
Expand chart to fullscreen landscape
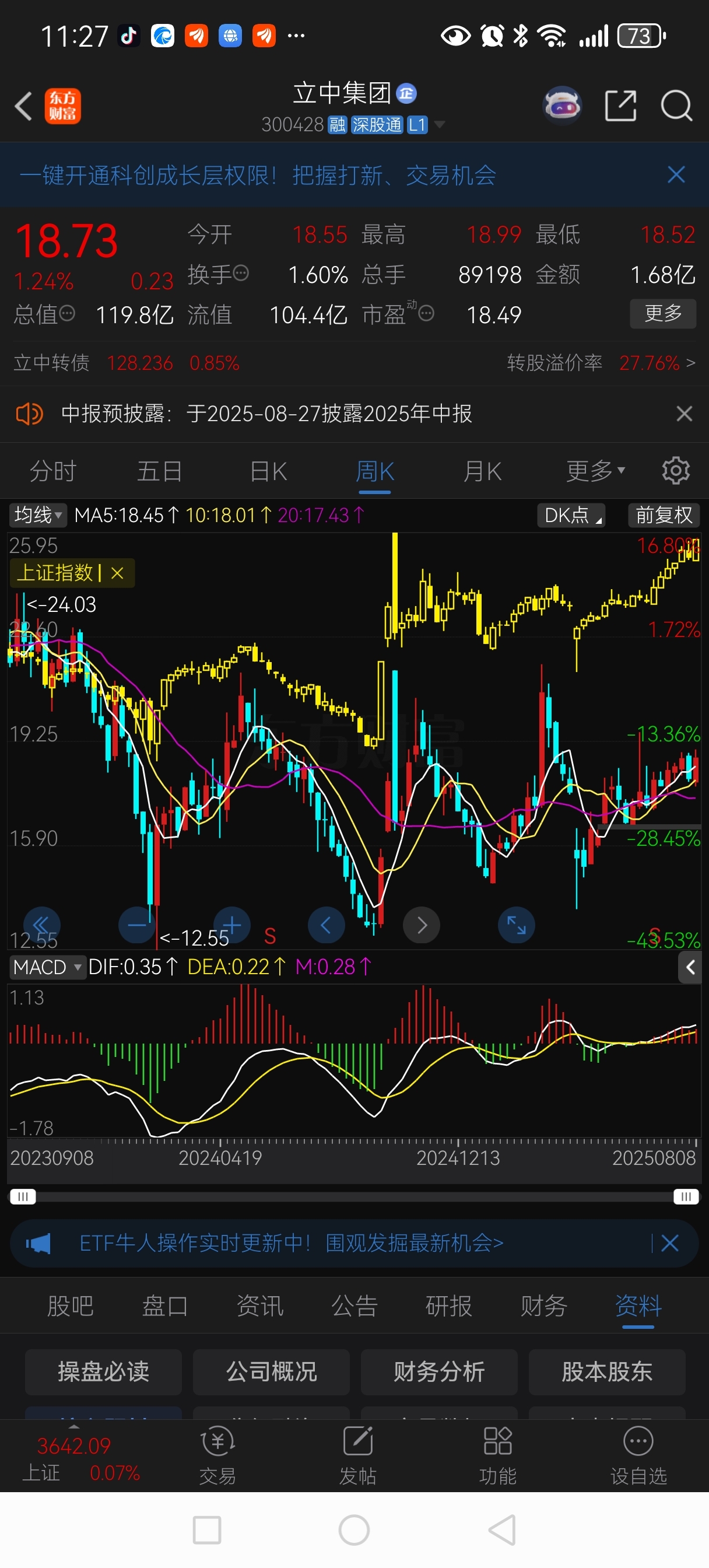click(517, 925)
